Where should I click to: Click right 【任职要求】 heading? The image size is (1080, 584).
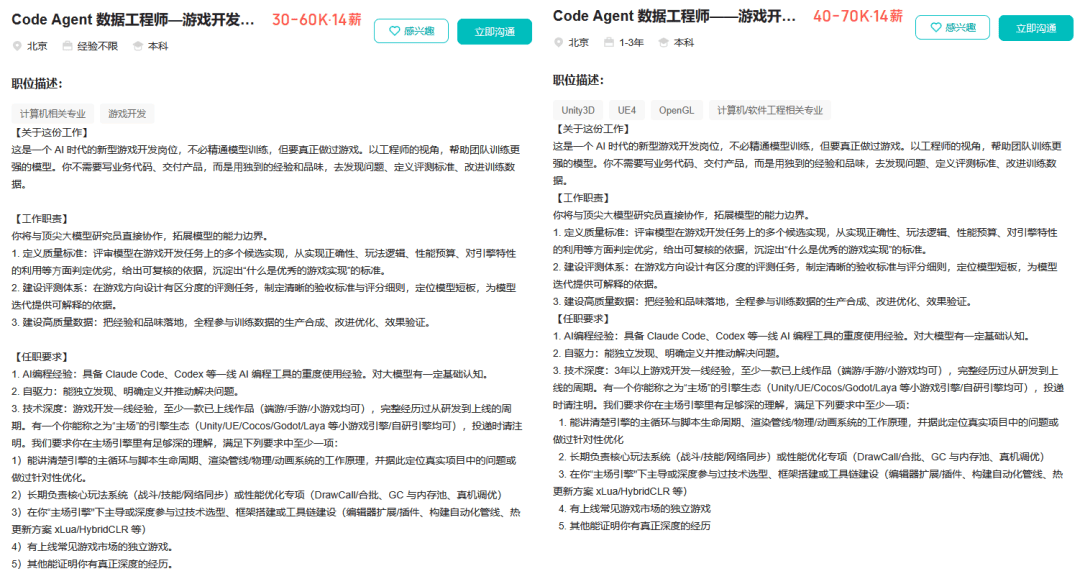pos(583,319)
